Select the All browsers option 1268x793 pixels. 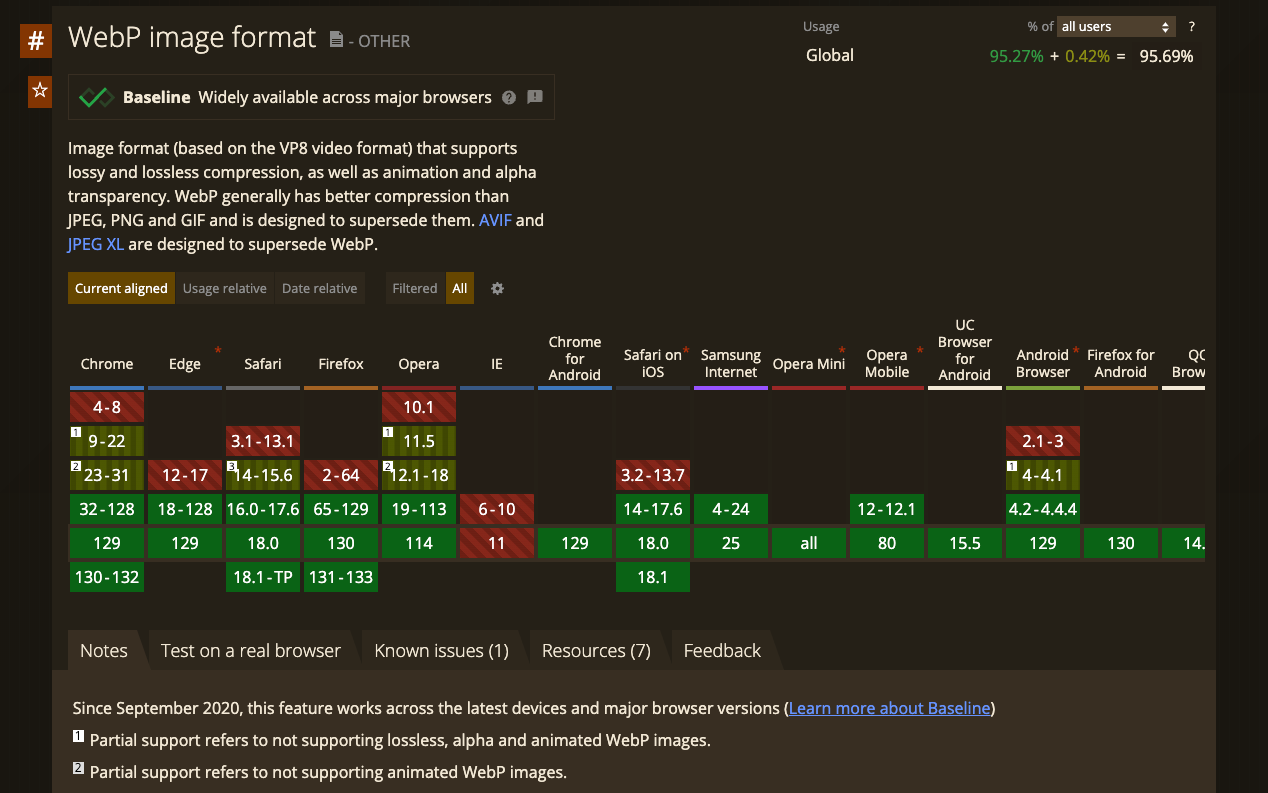tap(460, 288)
